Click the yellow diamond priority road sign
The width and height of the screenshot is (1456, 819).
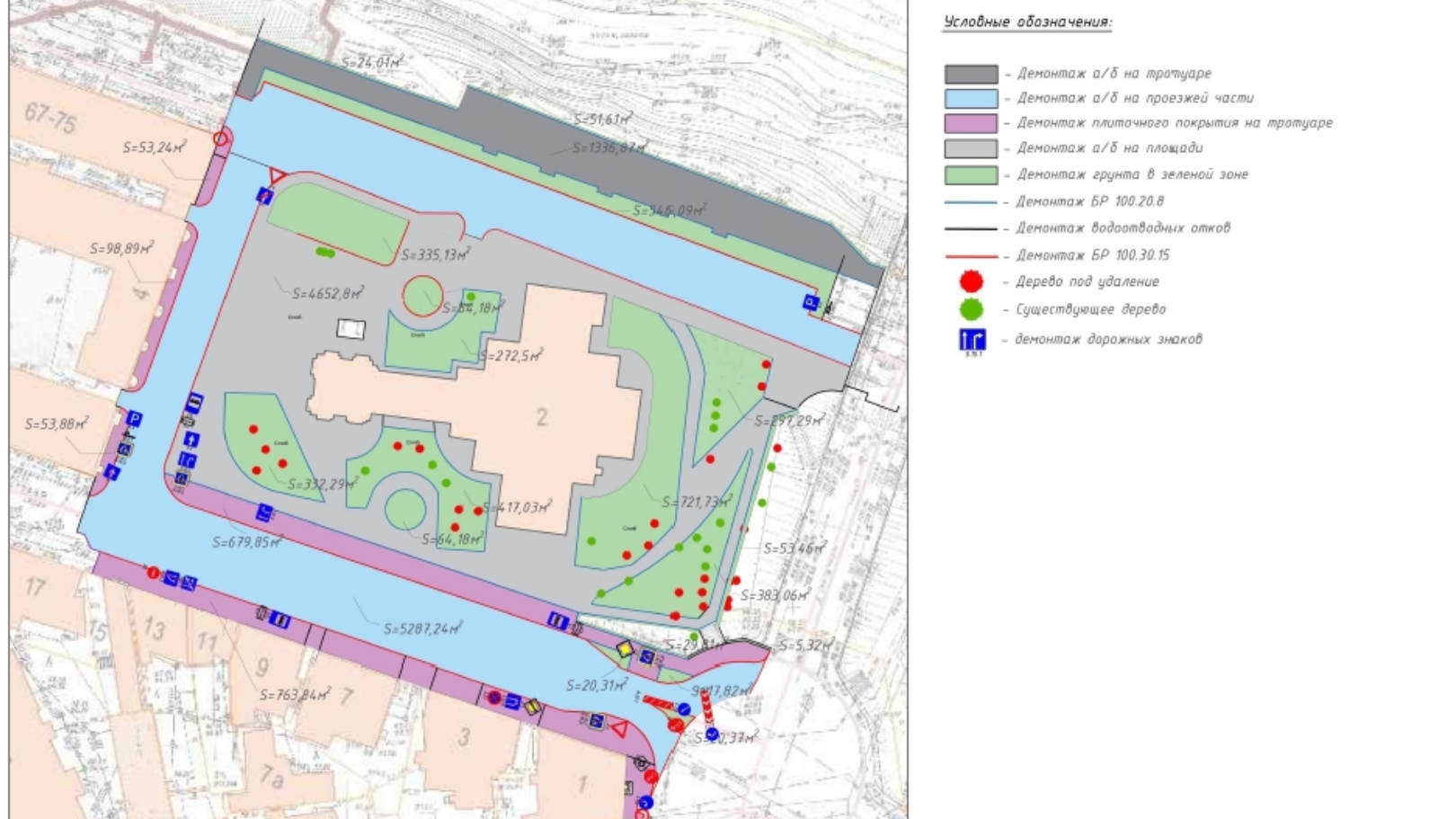[x=624, y=648]
